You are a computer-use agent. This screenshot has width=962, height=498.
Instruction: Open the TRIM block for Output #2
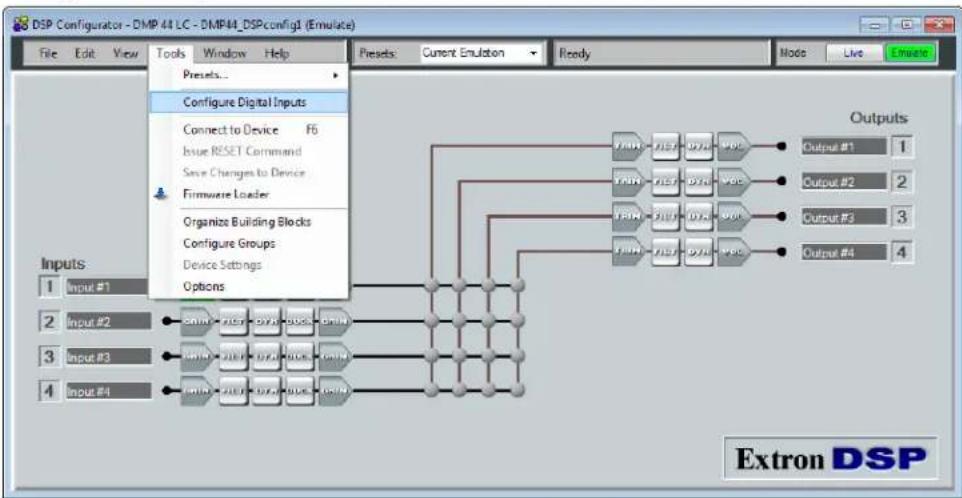coord(629,182)
